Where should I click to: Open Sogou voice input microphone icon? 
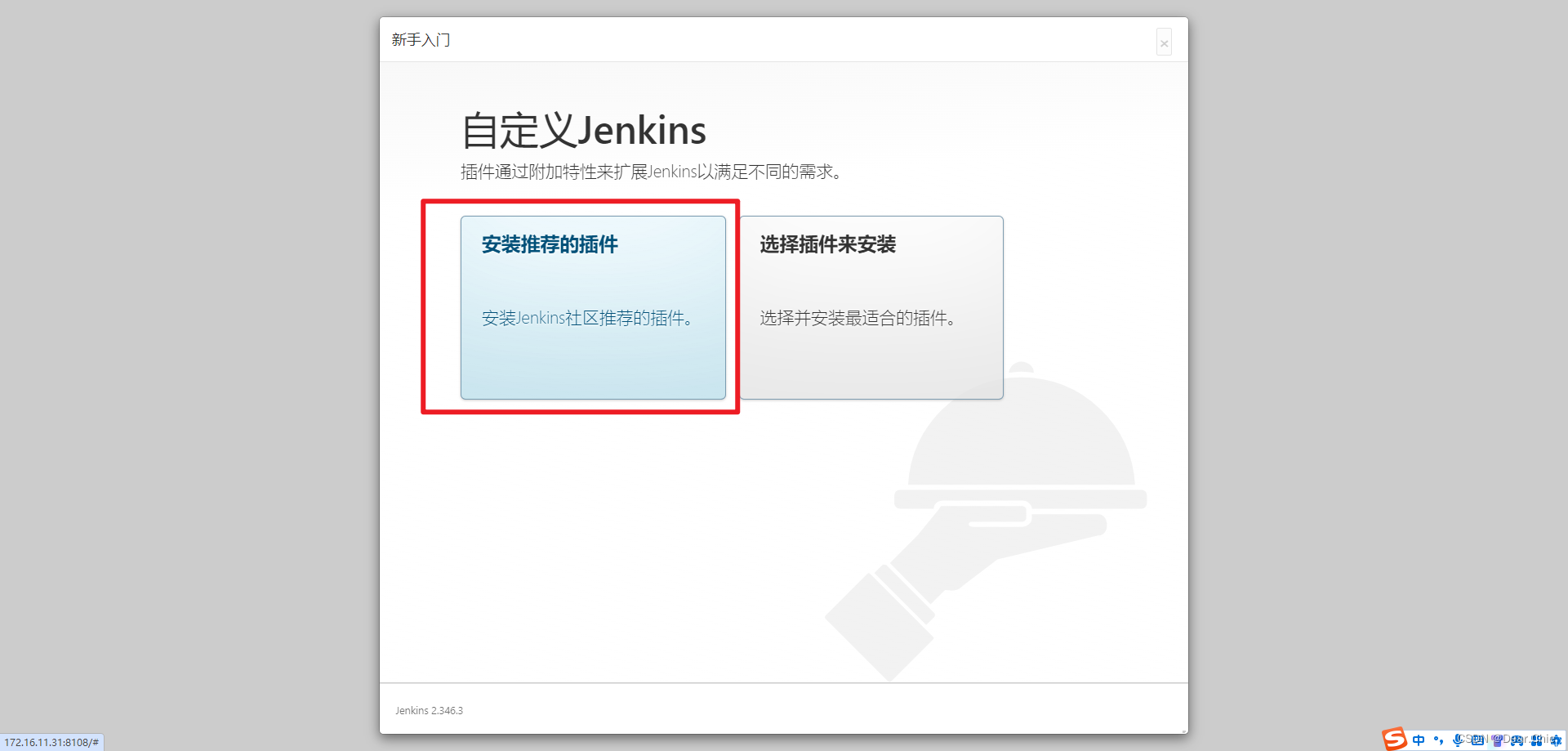click(x=1458, y=740)
